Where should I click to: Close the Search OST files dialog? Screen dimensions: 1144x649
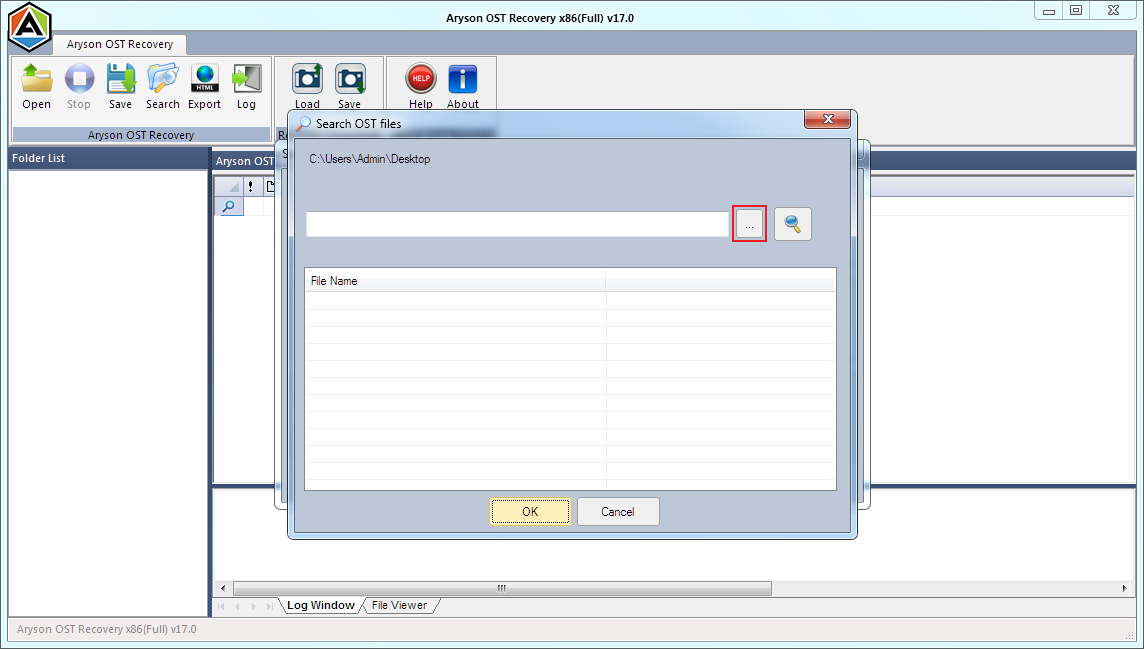(827, 119)
